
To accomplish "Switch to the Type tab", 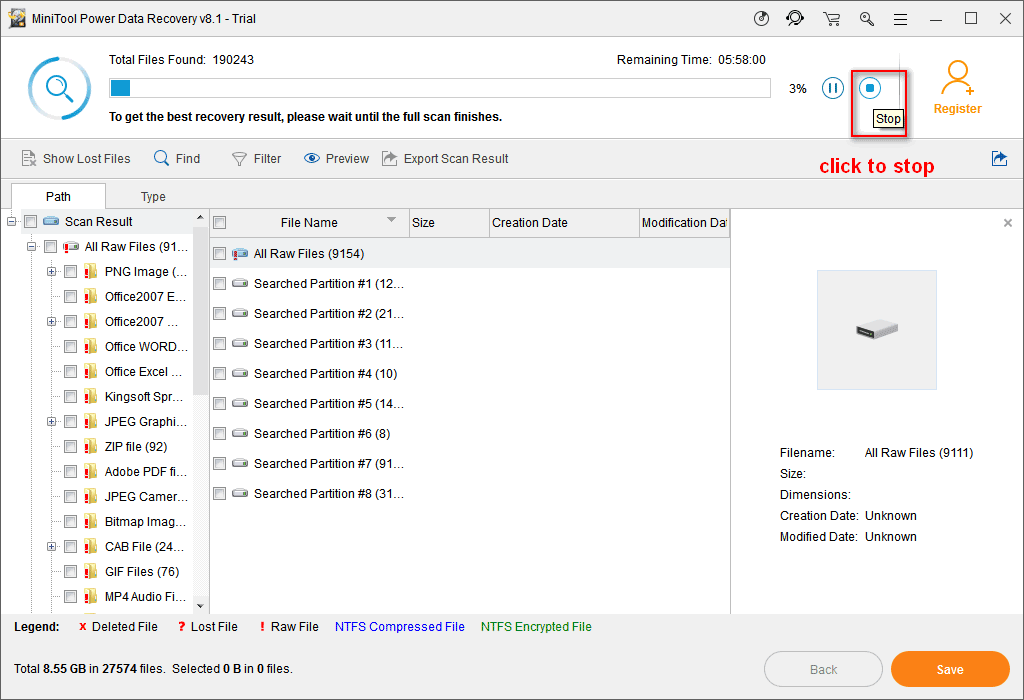I will (x=153, y=197).
